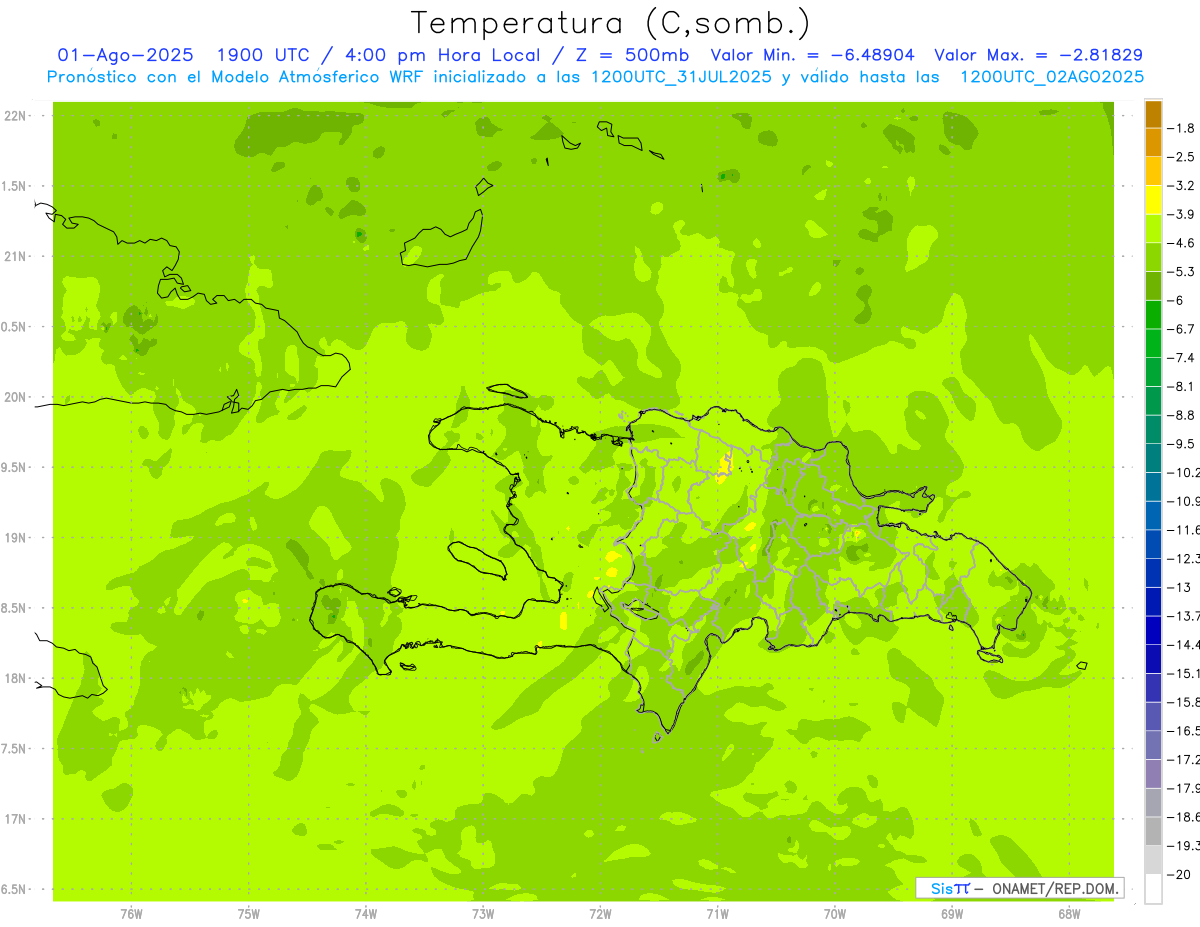
Task: Click the "1200UTC_02AGO2025" validity time
Action: pos(1052,77)
